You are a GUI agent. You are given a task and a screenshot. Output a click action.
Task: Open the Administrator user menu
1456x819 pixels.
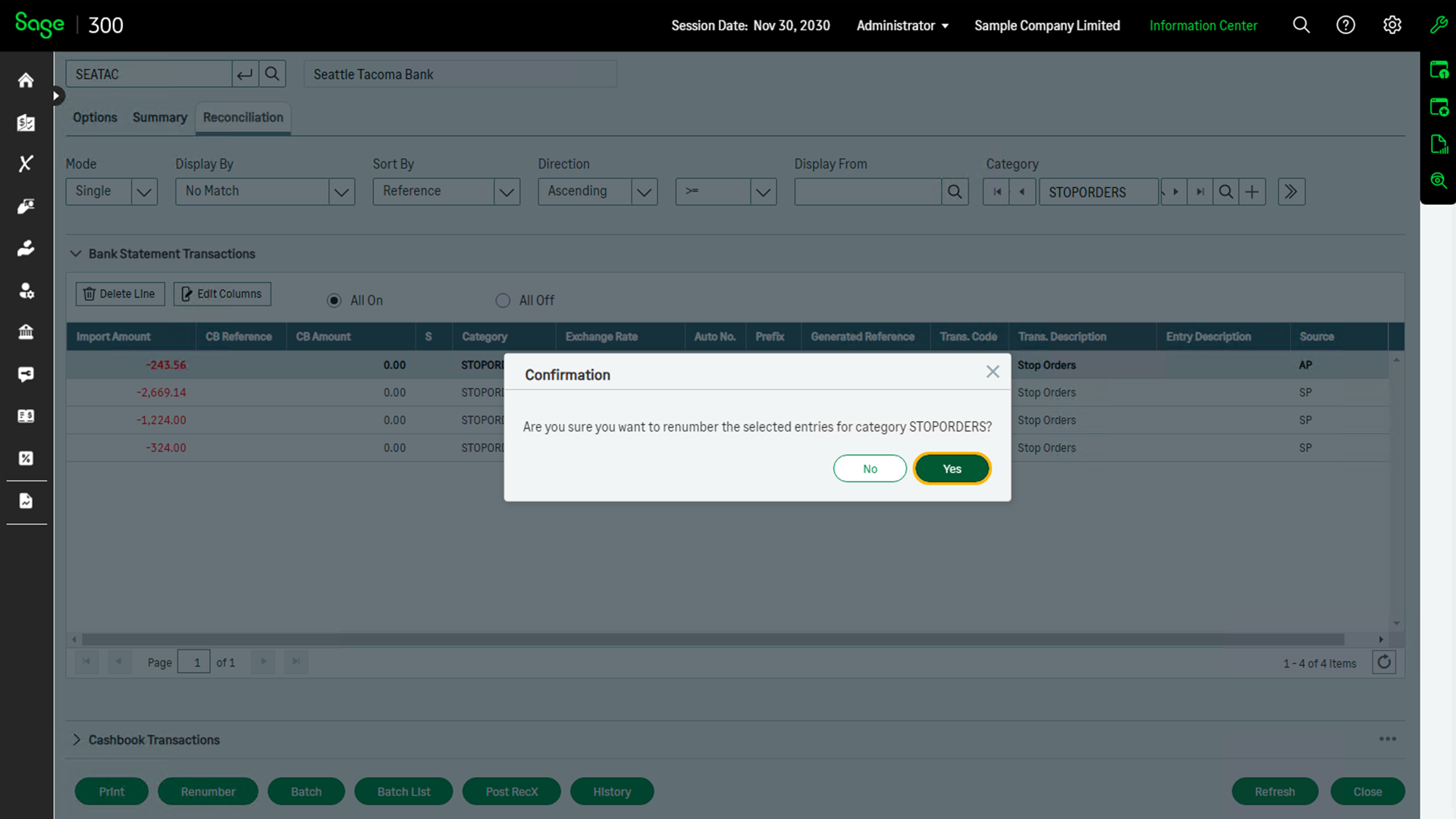click(902, 25)
